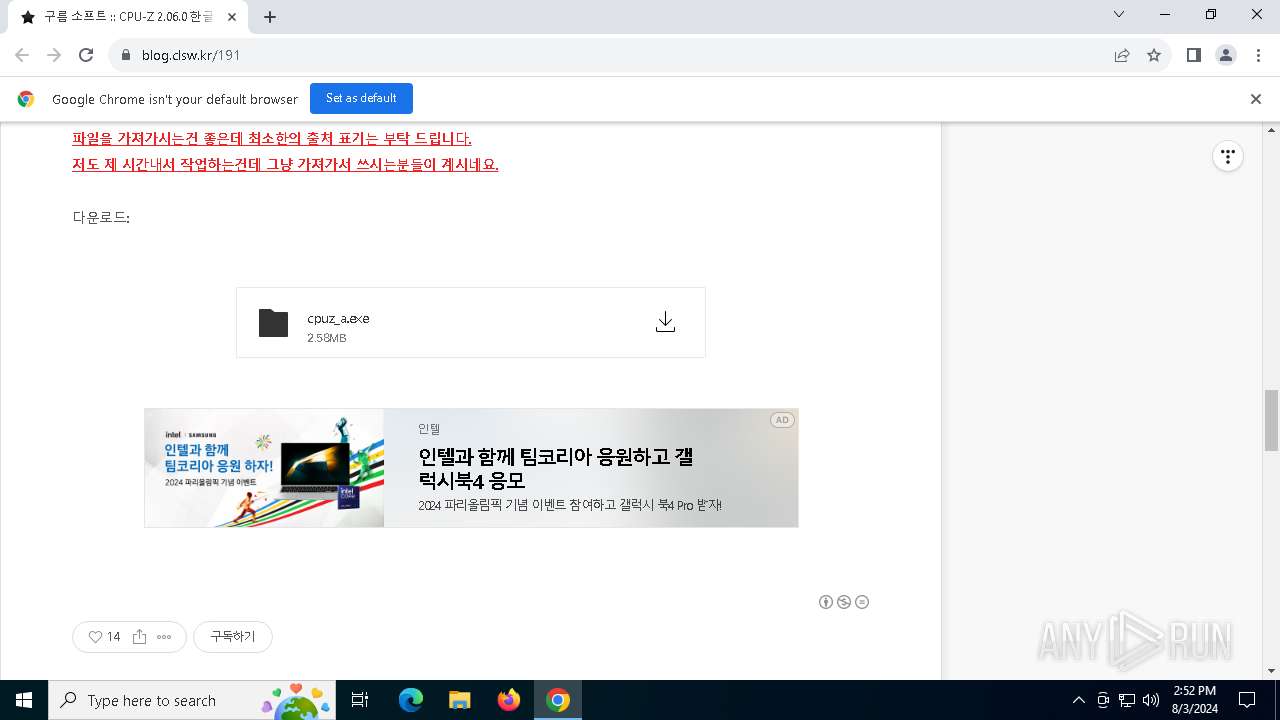The height and width of the screenshot is (720, 1280).
Task: Open the notification center icon
Action: point(1247,700)
